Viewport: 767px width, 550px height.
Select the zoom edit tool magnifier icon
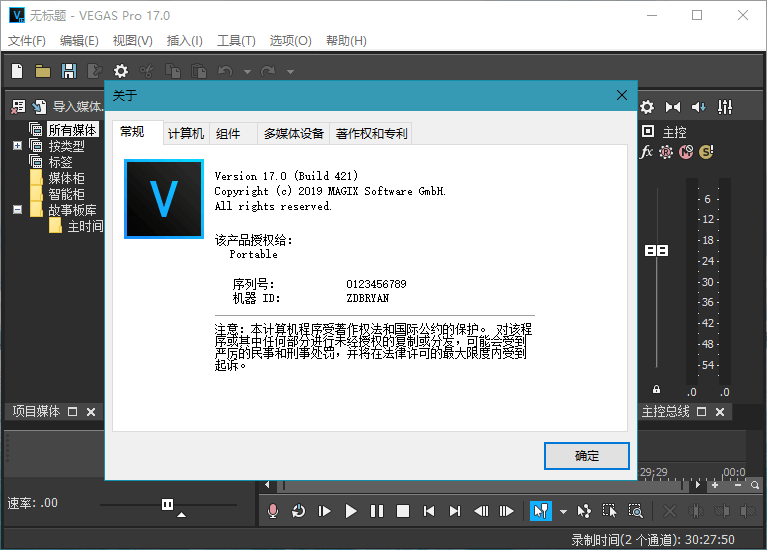coord(635,511)
